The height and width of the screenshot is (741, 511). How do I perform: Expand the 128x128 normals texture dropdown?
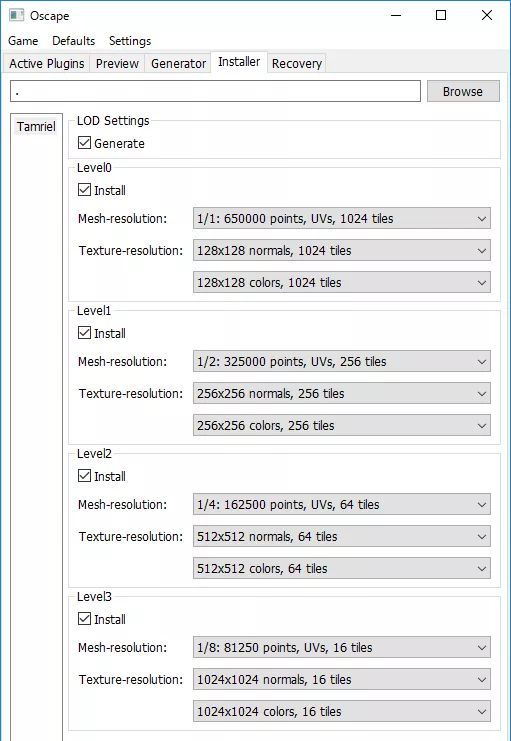(341, 250)
